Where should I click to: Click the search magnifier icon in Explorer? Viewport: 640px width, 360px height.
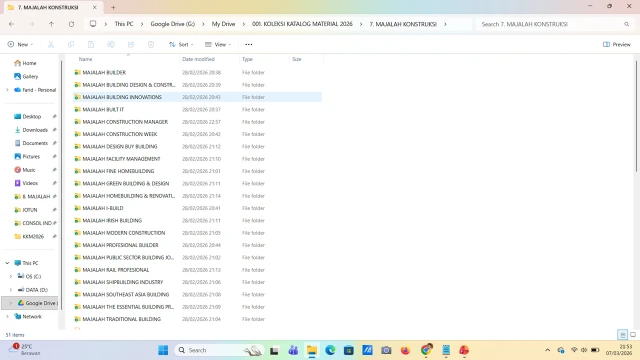627,24
